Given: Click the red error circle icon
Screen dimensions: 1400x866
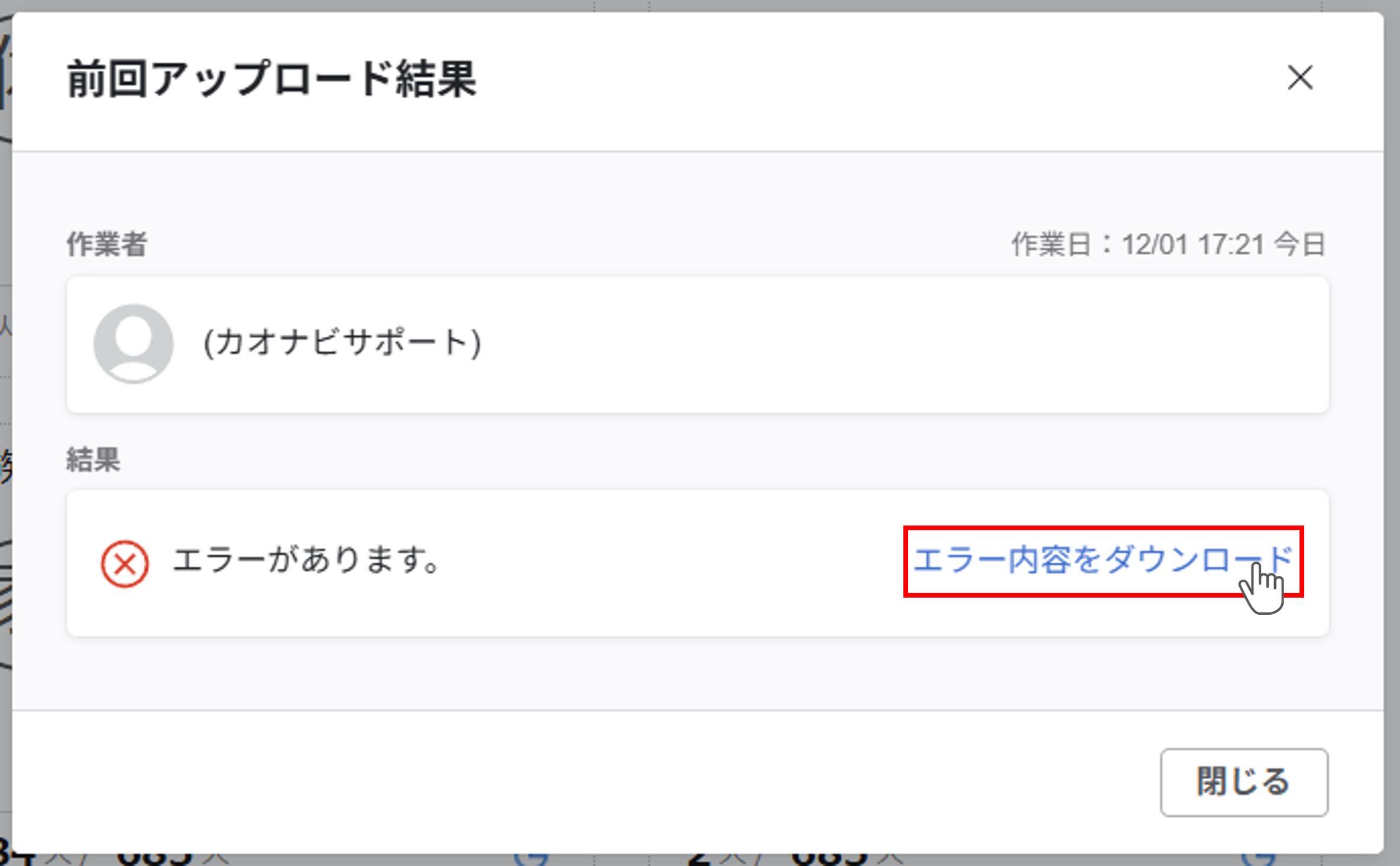Looking at the screenshot, I should click(x=125, y=564).
